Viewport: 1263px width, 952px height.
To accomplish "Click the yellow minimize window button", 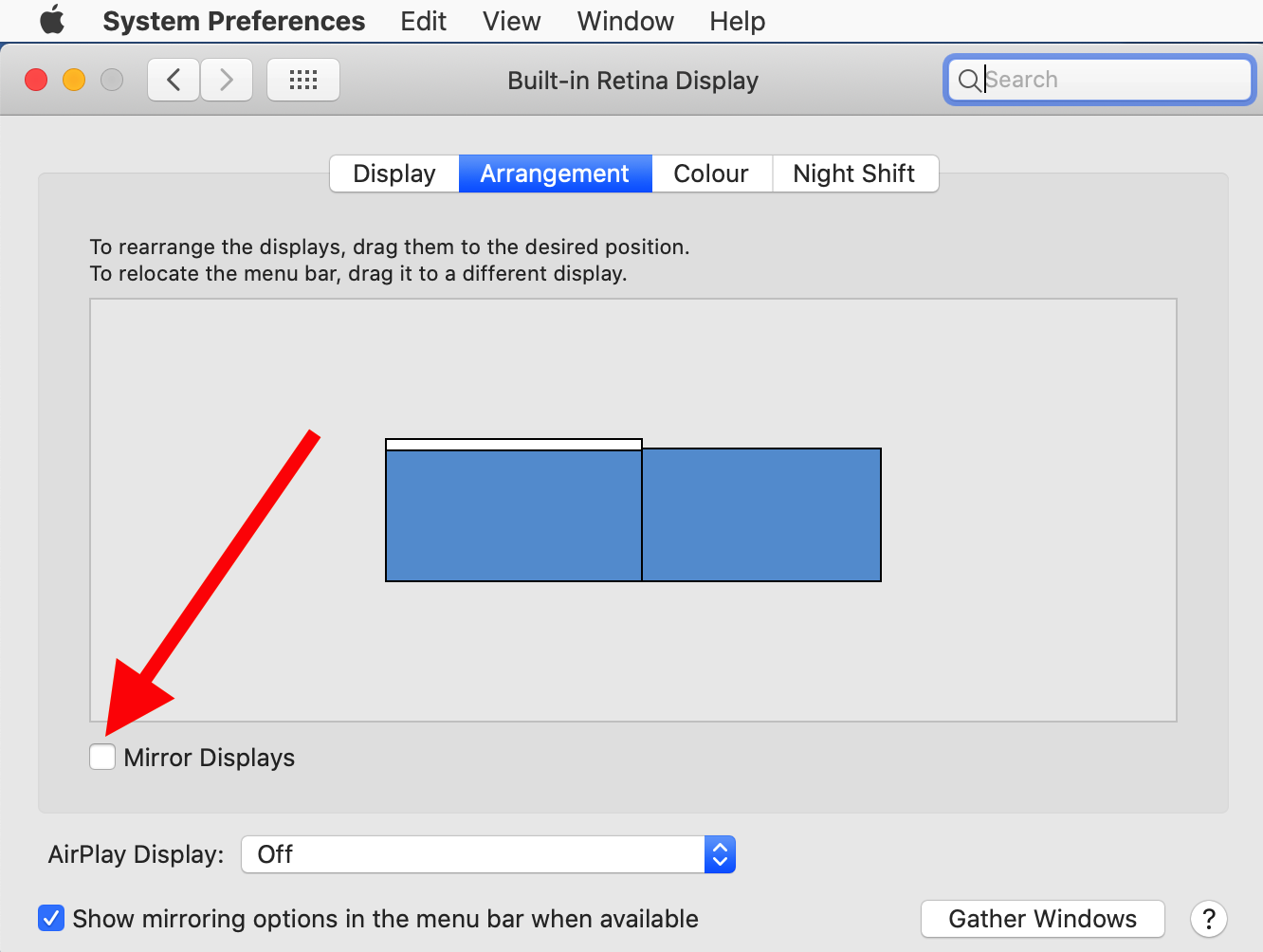I will point(74,80).
